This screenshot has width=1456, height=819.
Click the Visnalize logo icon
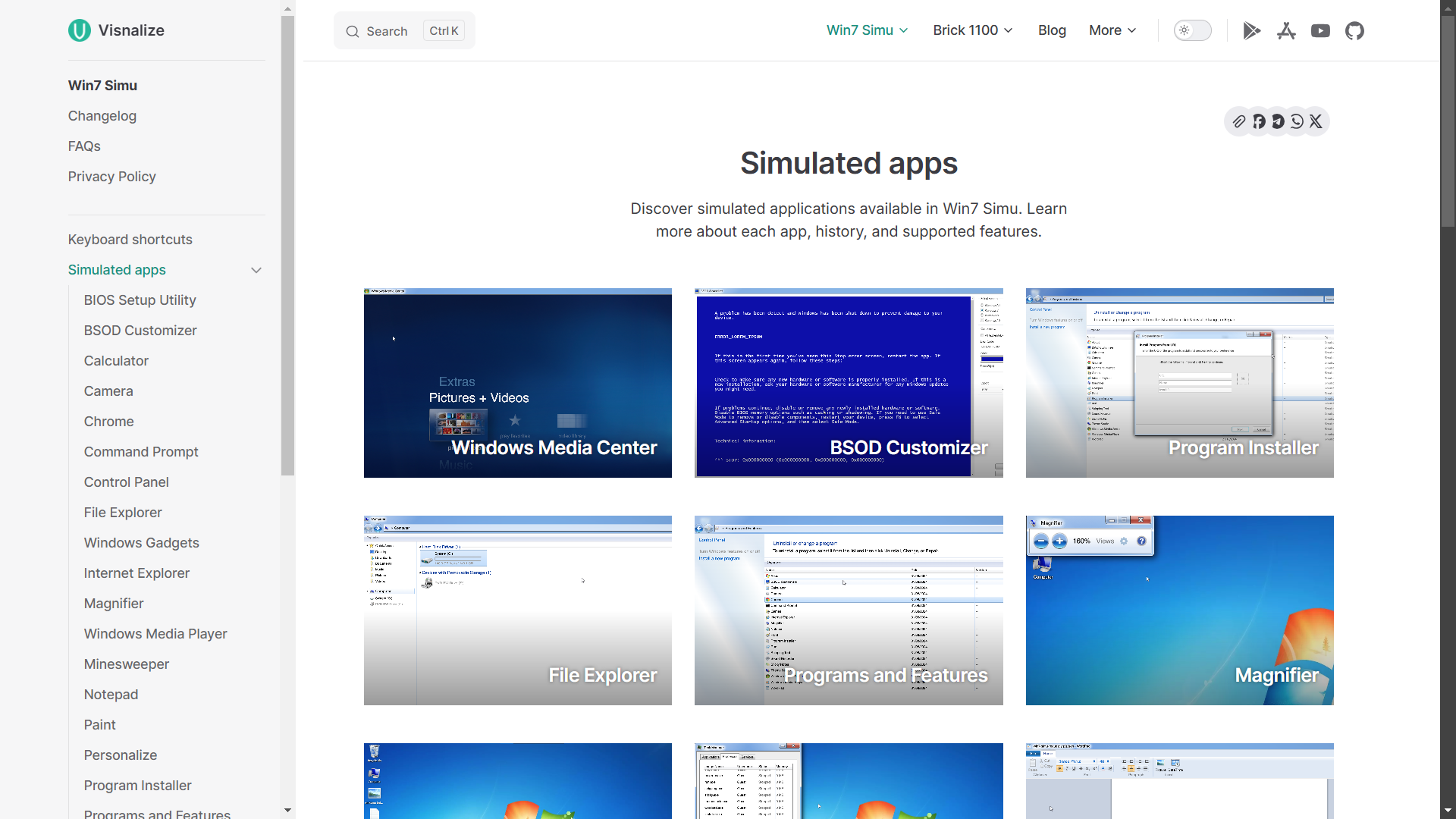click(79, 30)
